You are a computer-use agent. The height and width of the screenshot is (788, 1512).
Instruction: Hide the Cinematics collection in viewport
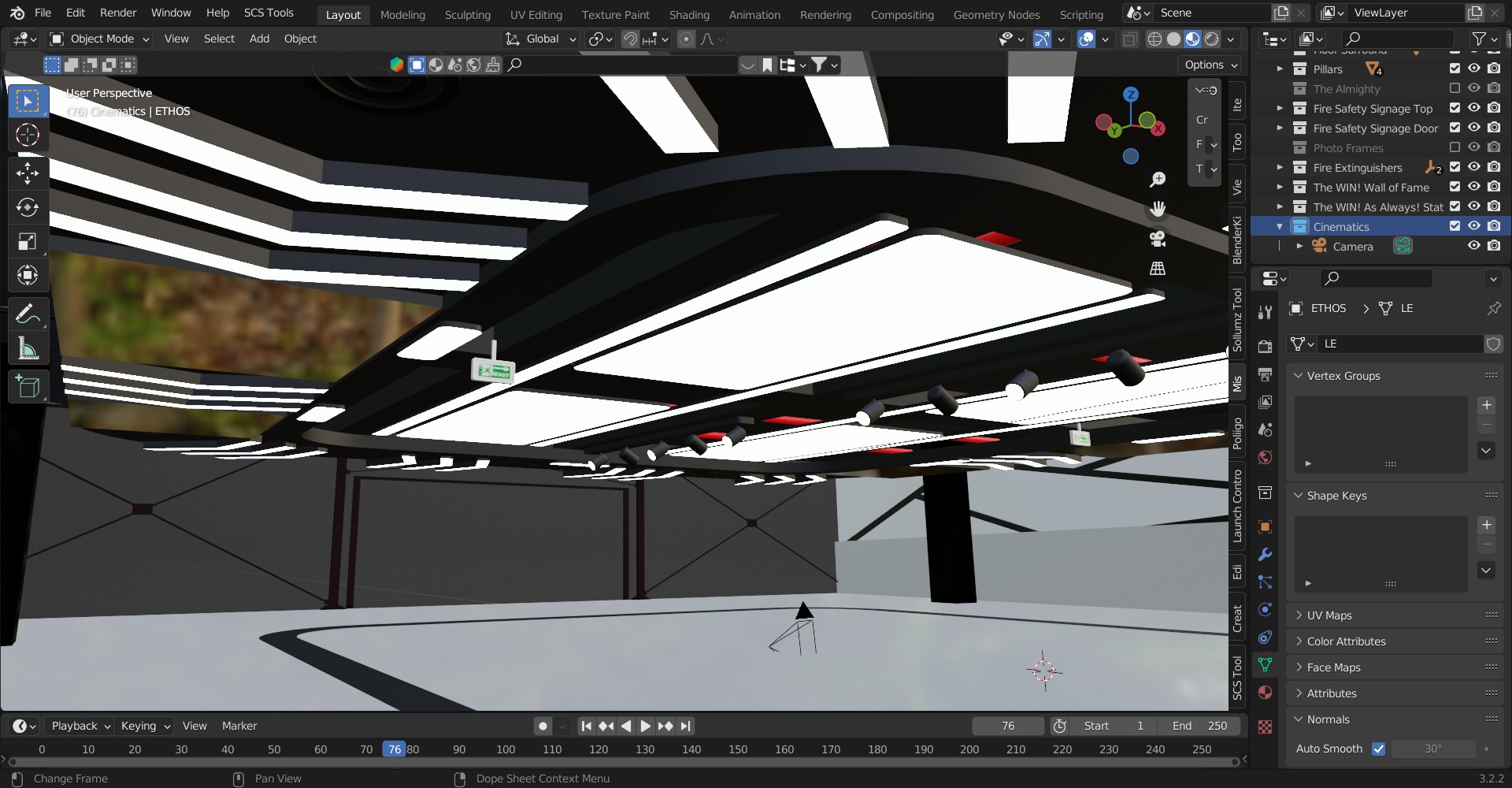coord(1474,226)
